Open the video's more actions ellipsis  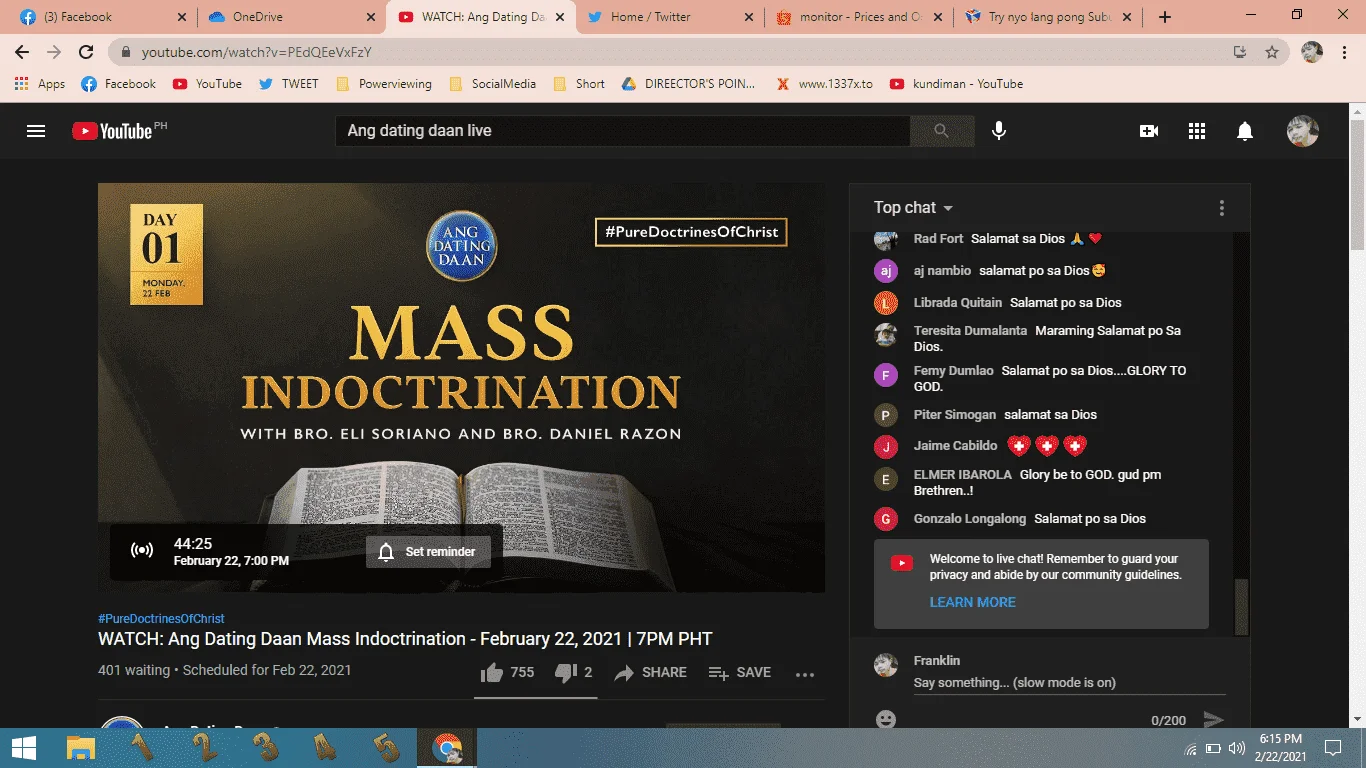(805, 674)
